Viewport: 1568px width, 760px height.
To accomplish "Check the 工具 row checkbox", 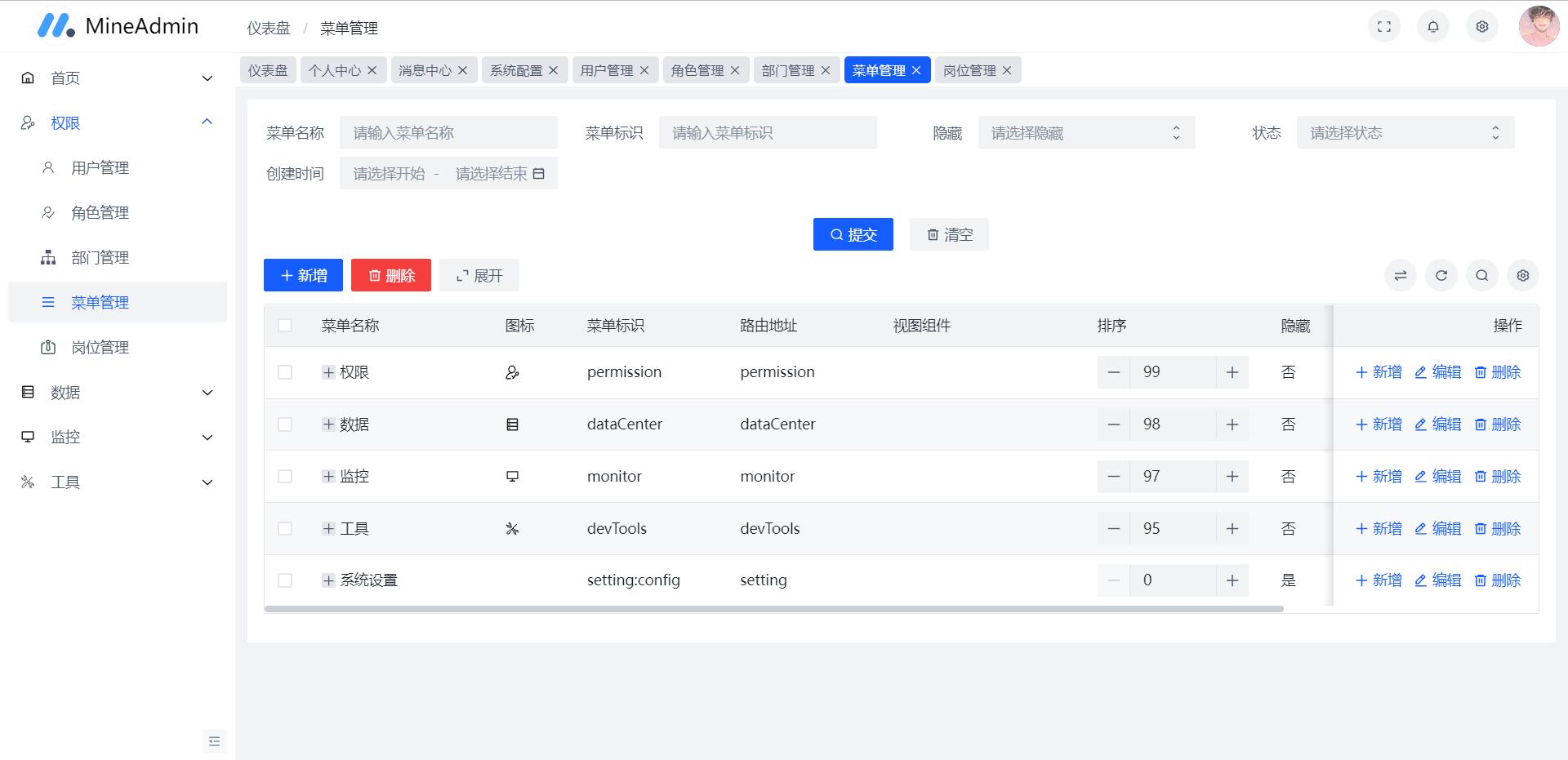I will pyautogui.click(x=285, y=529).
